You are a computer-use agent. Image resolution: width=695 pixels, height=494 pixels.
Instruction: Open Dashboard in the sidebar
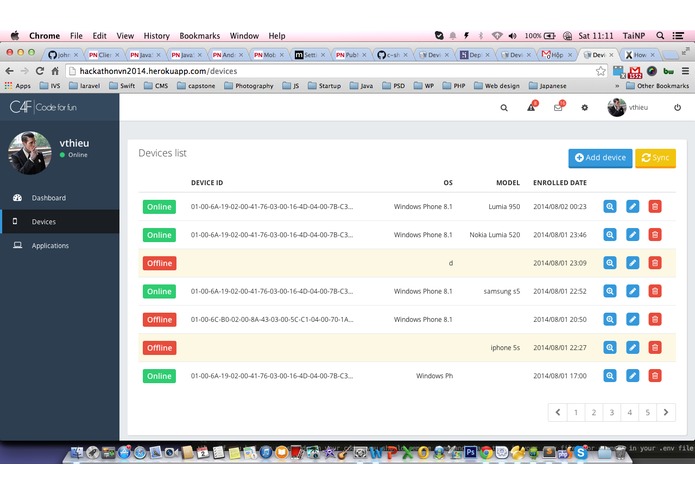(59, 198)
